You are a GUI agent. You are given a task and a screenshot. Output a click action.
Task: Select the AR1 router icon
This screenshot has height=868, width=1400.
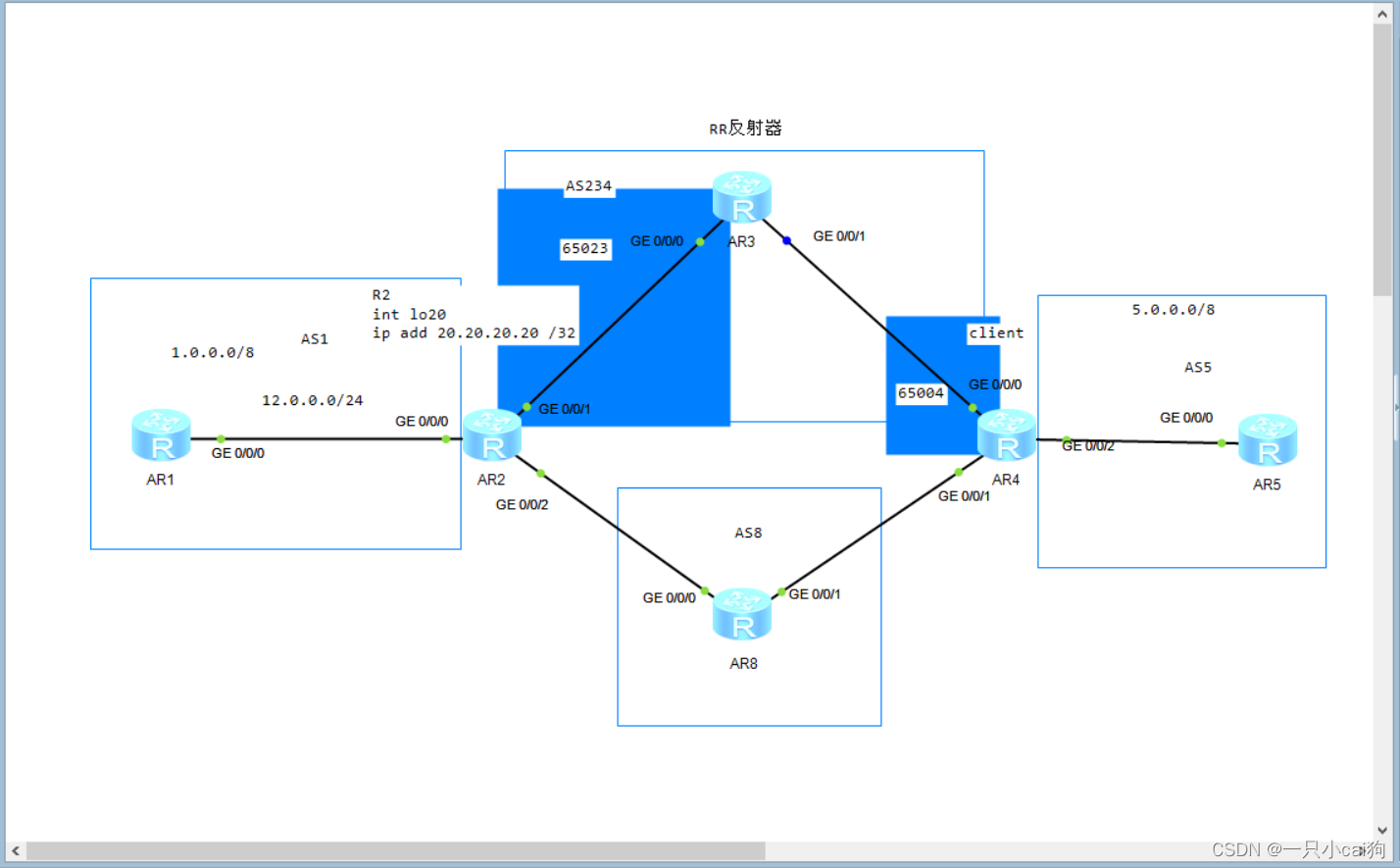click(x=160, y=436)
